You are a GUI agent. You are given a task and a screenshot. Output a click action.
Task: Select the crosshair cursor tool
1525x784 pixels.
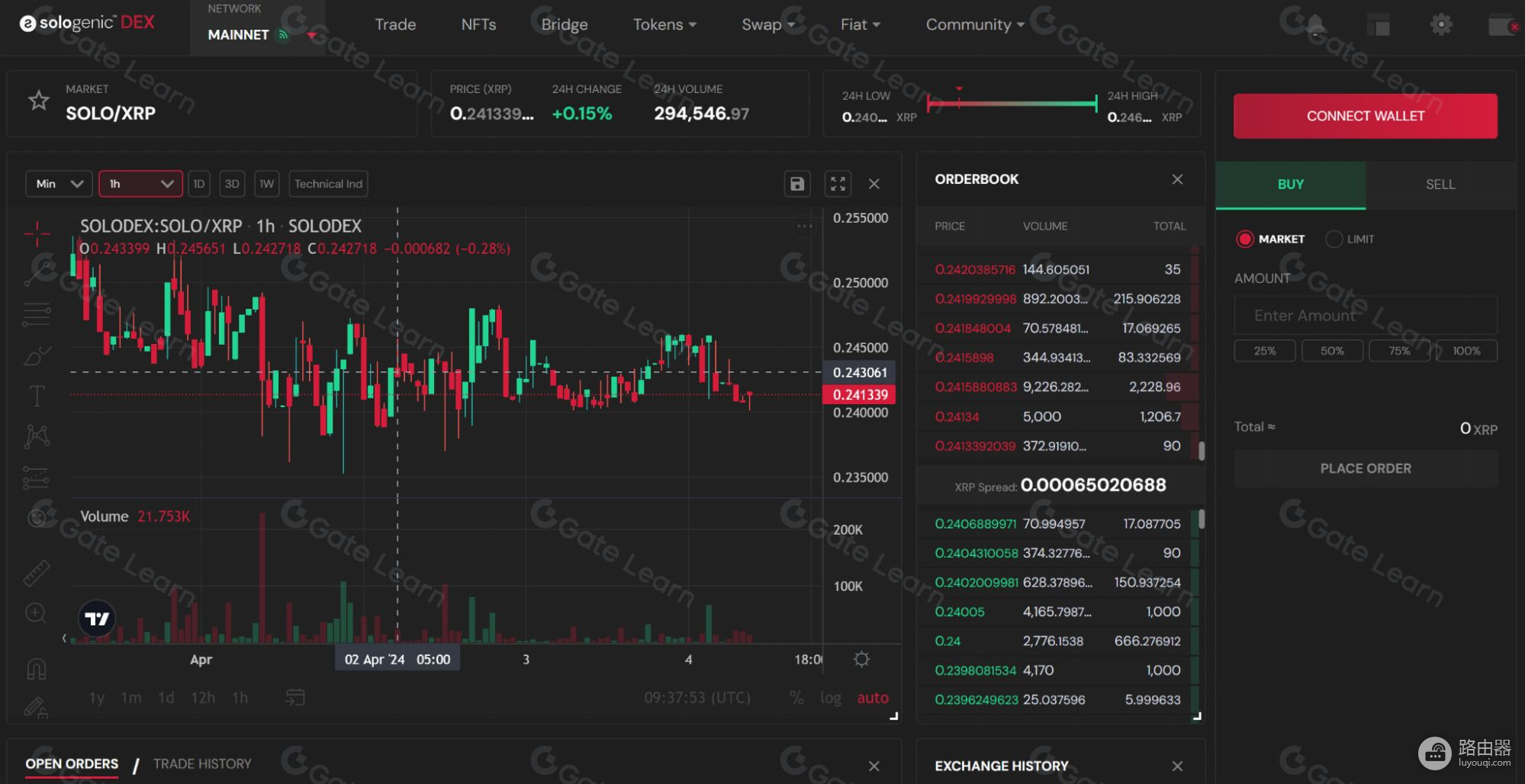click(37, 233)
